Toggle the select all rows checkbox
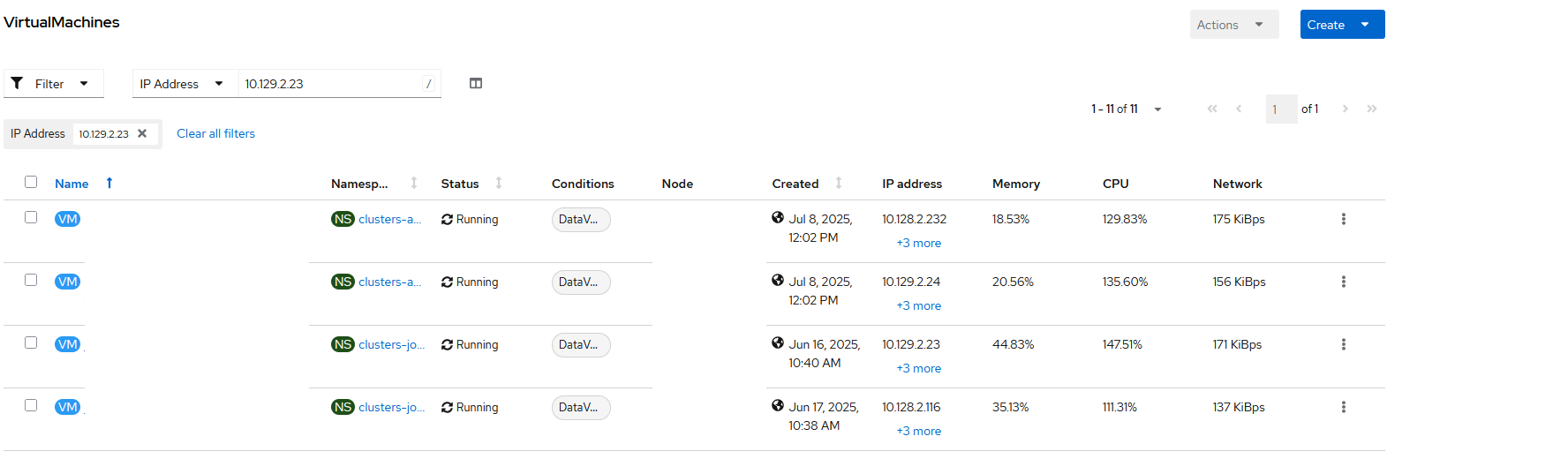 tap(31, 182)
